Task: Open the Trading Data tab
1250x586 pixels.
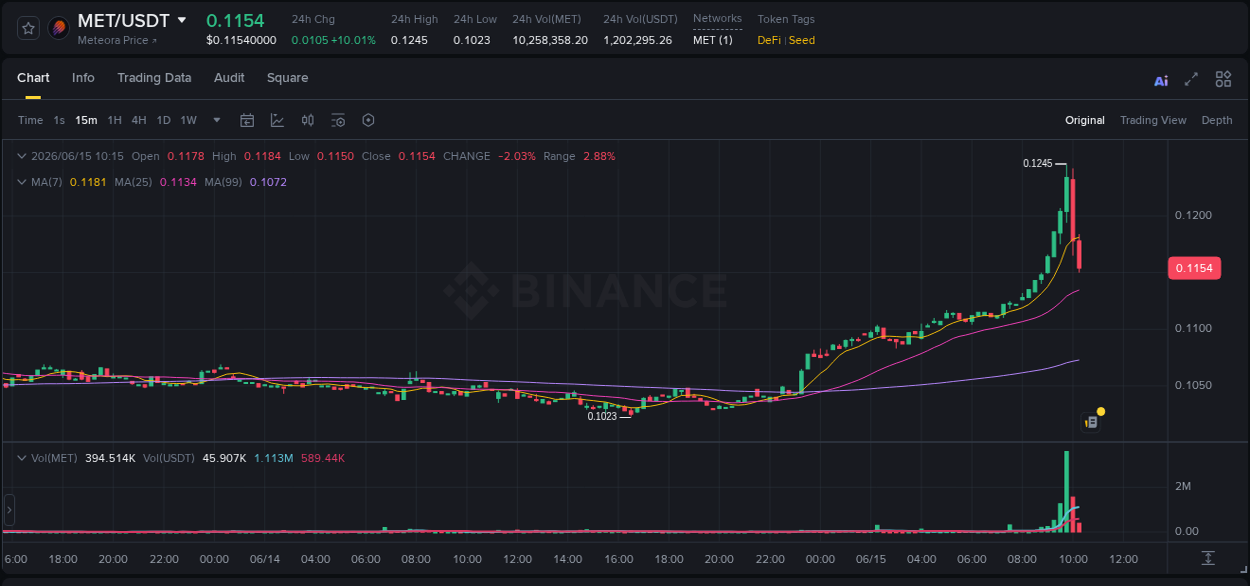Action: 154,78
